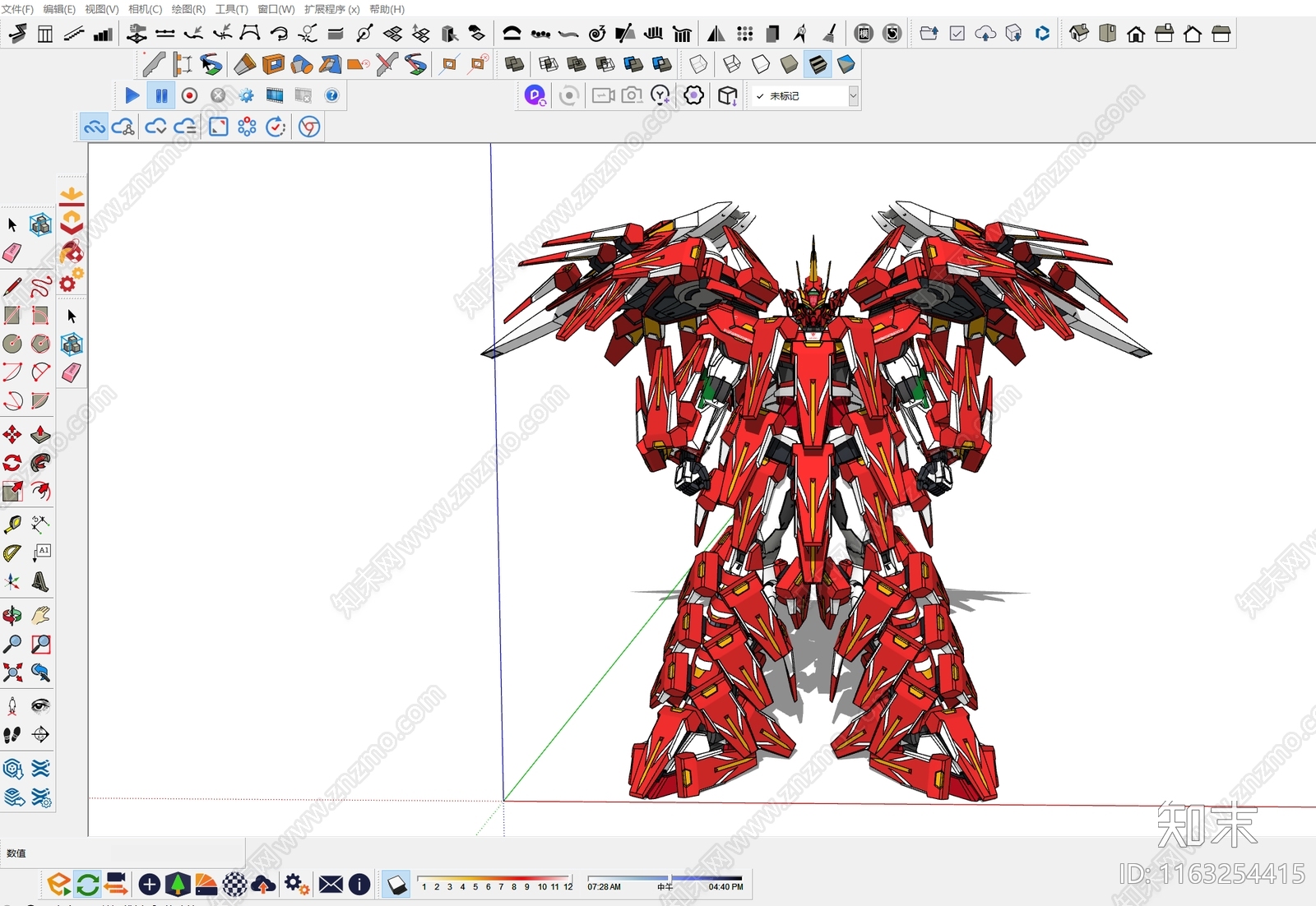Select the Move tool with red arrows
Screen dimensions: 1316x906
(x=12, y=434)
